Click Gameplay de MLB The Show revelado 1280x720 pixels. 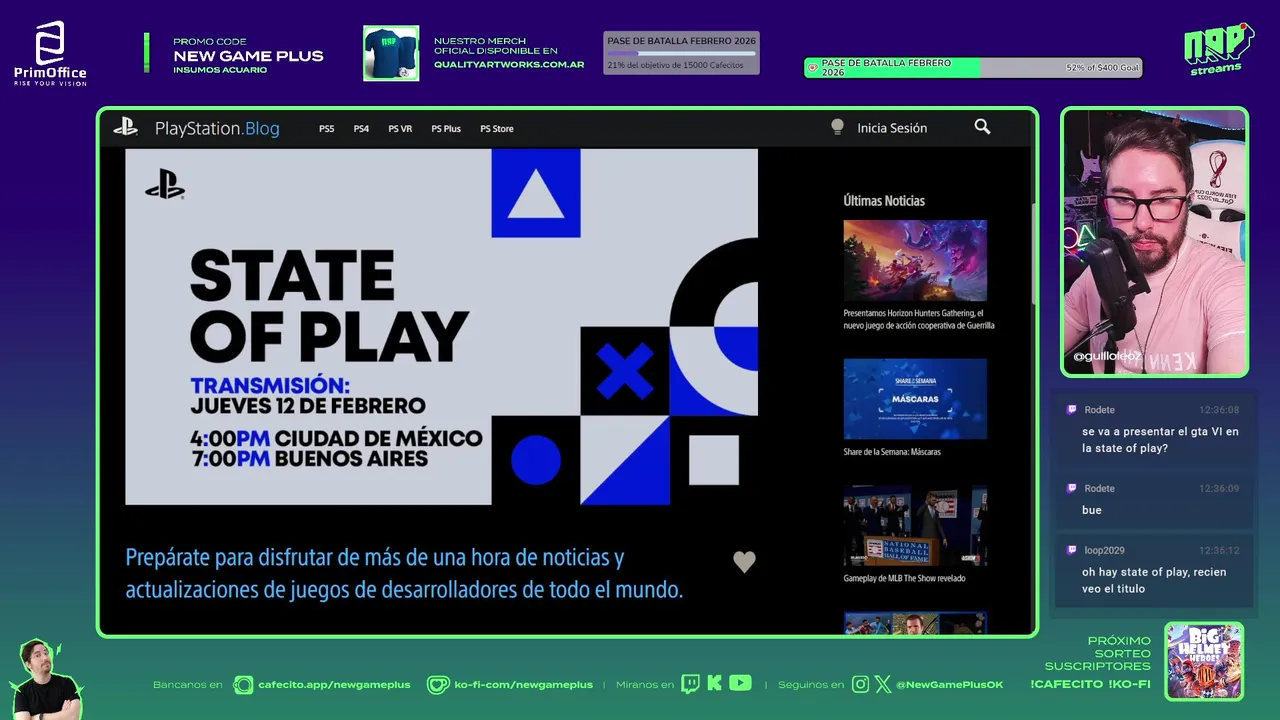point(904,579)
